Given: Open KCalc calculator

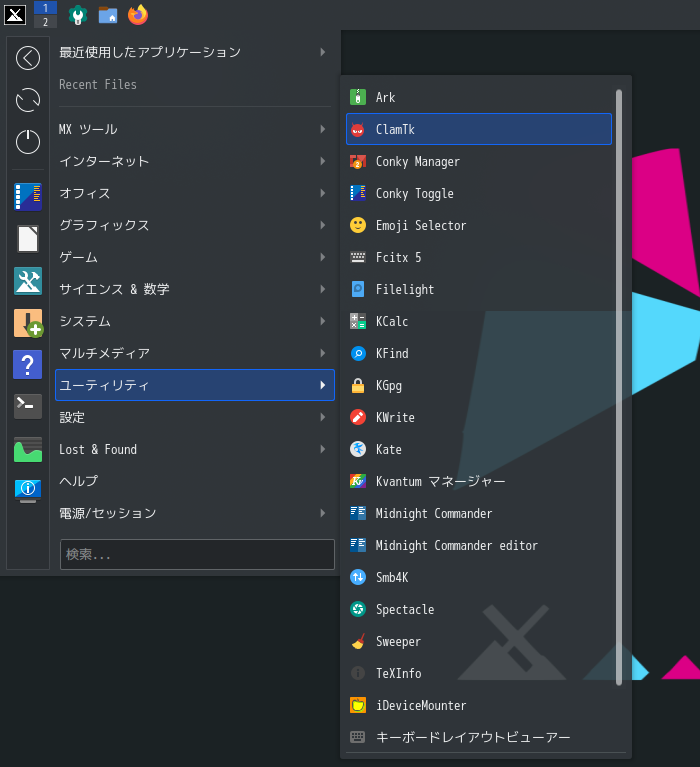Looking at the screenshot, I should (479, 321).
